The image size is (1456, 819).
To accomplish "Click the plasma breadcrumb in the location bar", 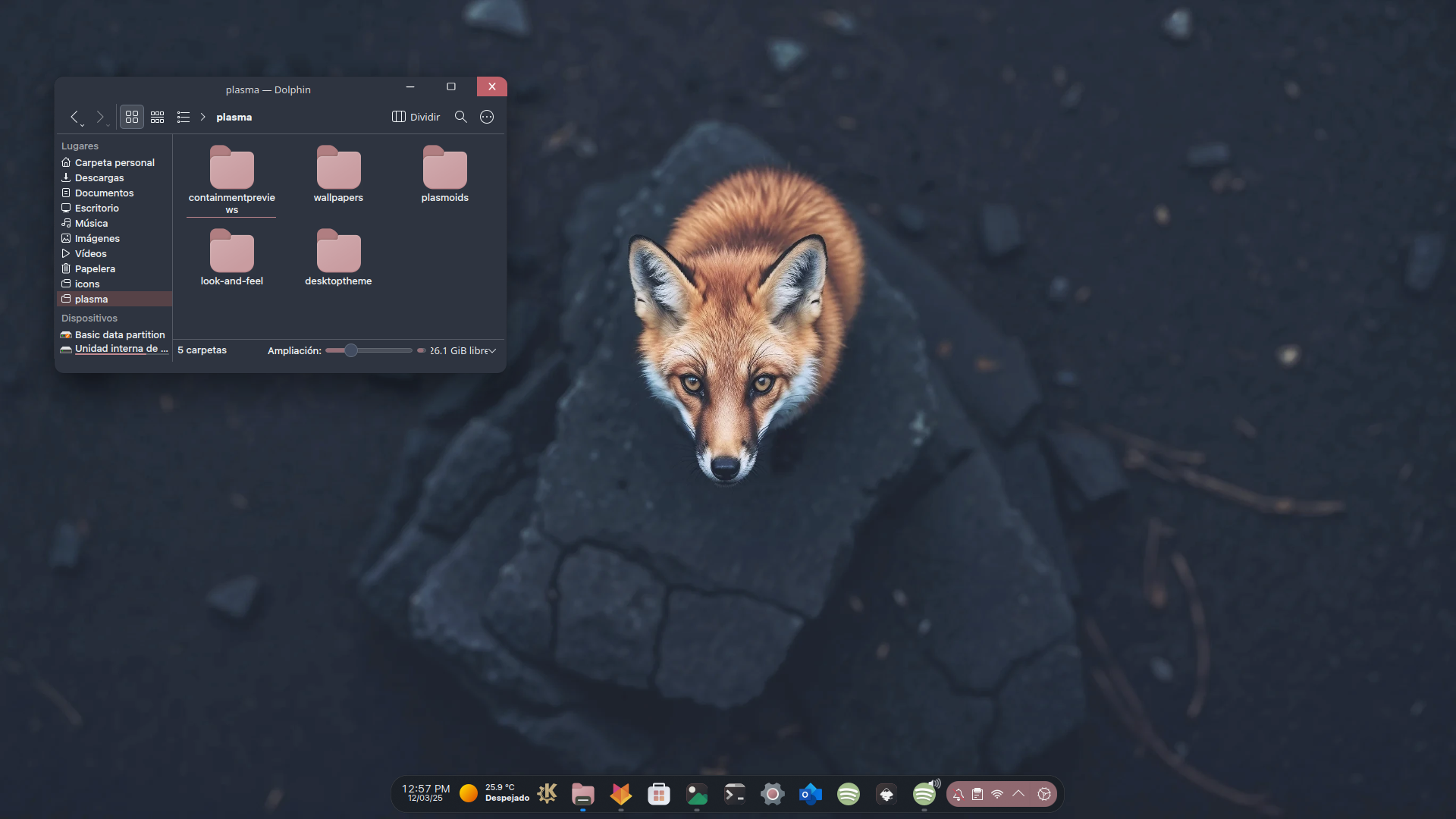I will coord(234,117).
